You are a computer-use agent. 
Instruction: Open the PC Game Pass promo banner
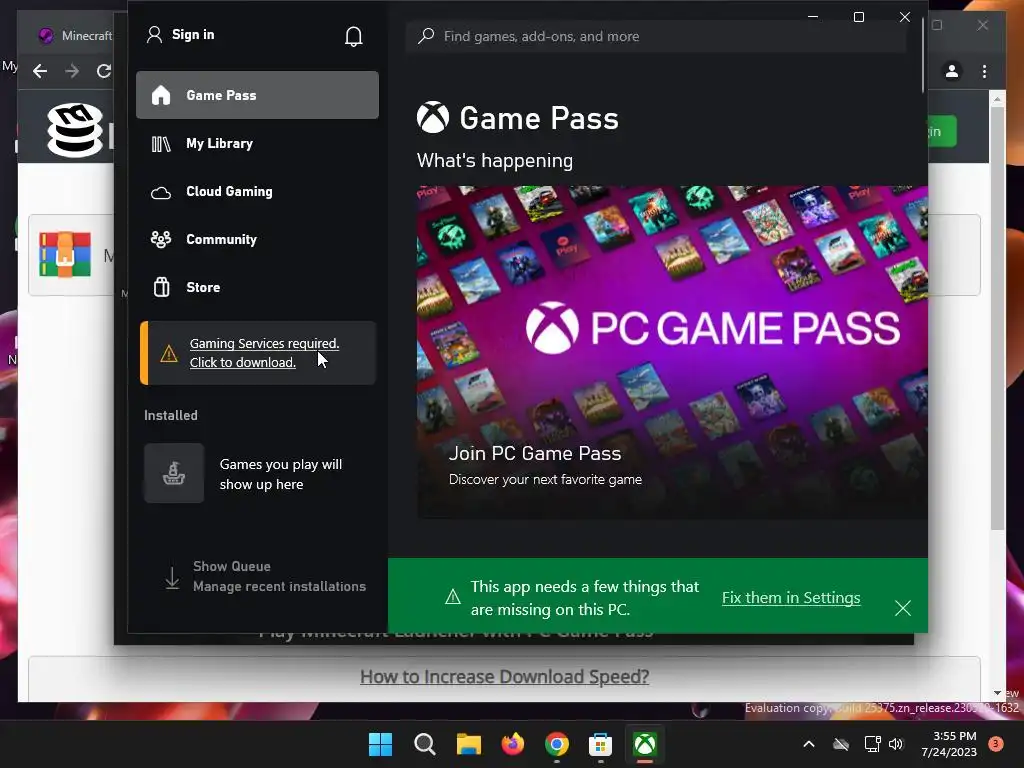pyautogui.click(x=672, y=353)
